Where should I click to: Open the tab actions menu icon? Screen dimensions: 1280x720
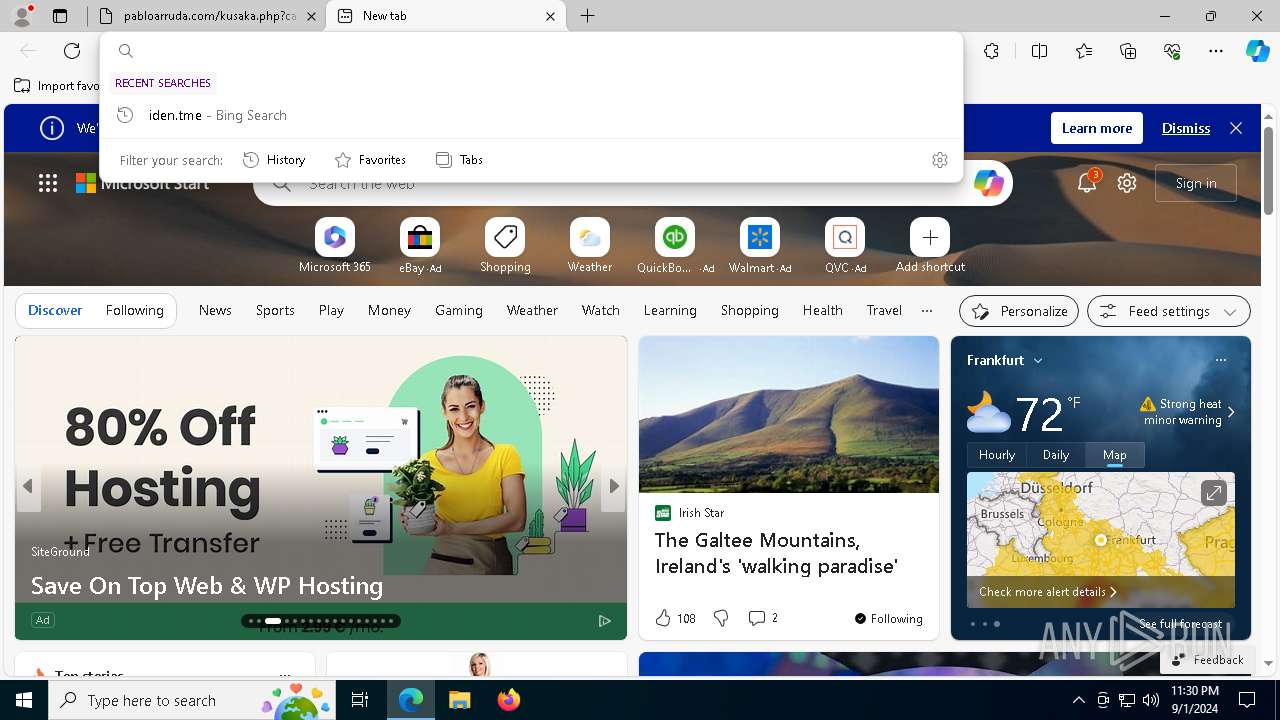pos(60,16)
